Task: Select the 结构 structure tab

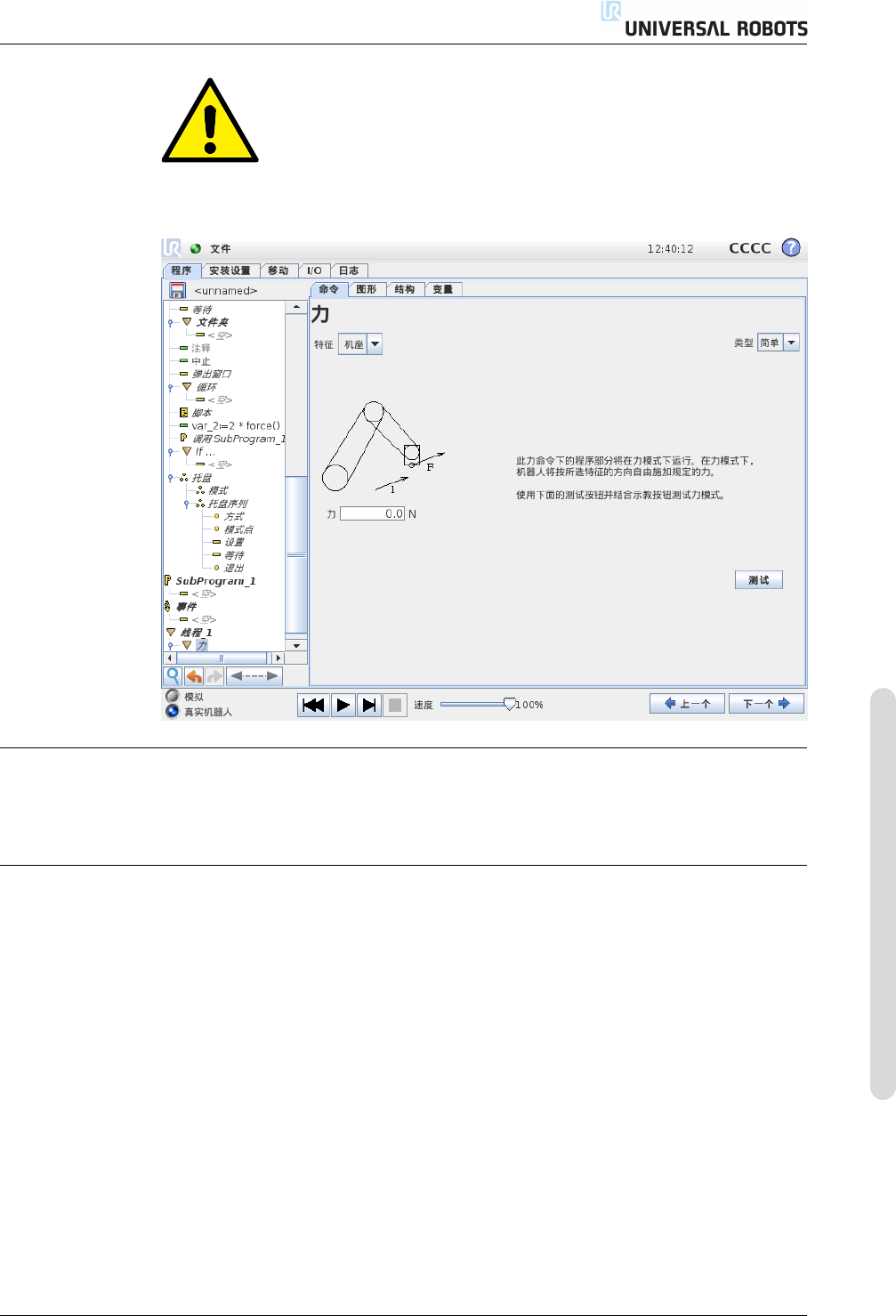Action: pos(405,289)
